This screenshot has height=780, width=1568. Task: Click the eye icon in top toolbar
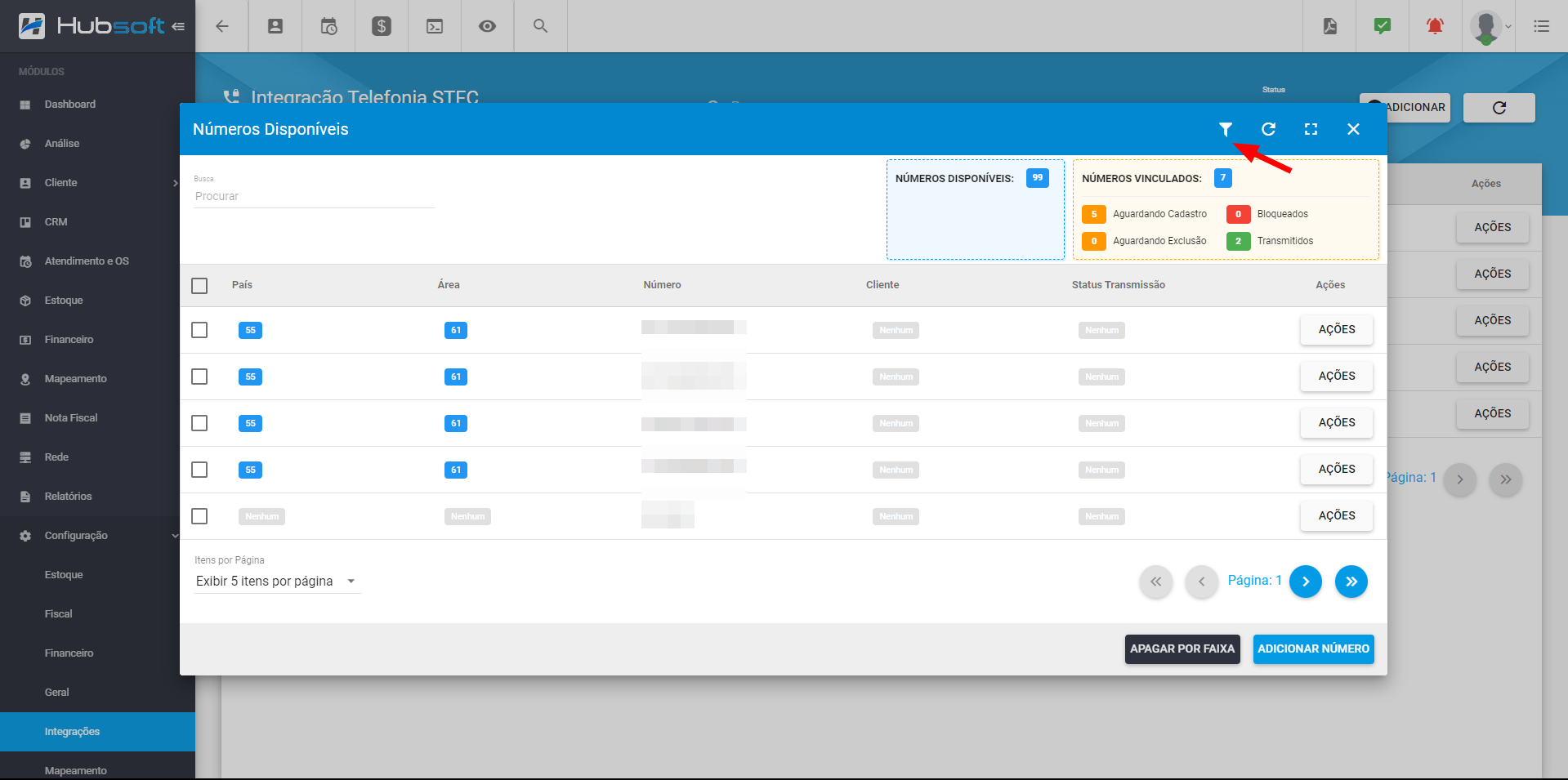488,26
